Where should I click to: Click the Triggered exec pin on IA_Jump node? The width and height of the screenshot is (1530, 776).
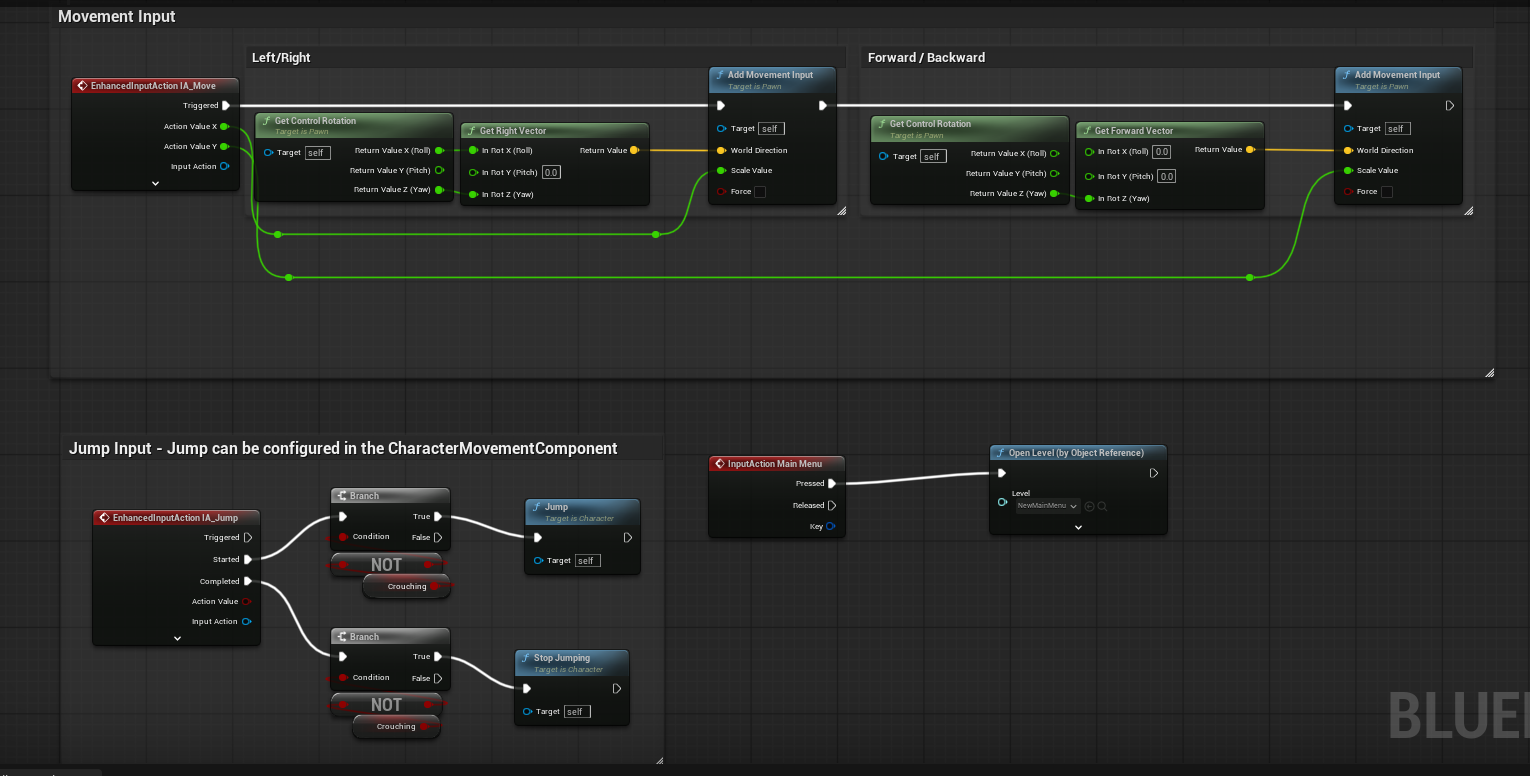click(248, 538)
